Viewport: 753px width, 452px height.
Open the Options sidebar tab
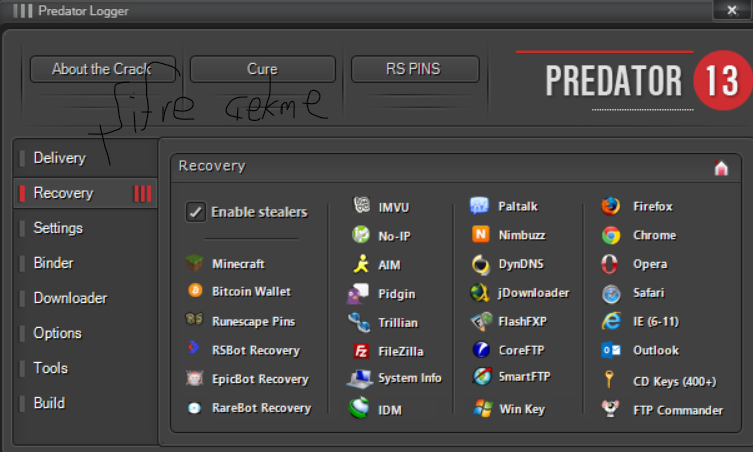(85, 333)
